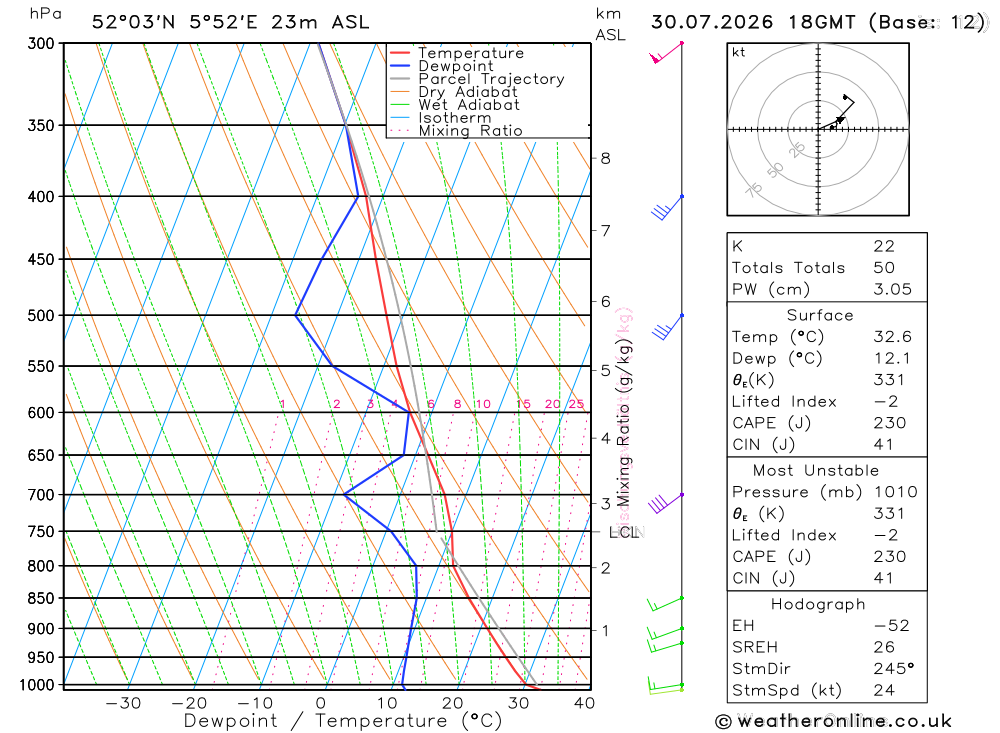Click the 300 hPa pressure label
This screenshot has width=1000, height=733.
coord(41,43)
